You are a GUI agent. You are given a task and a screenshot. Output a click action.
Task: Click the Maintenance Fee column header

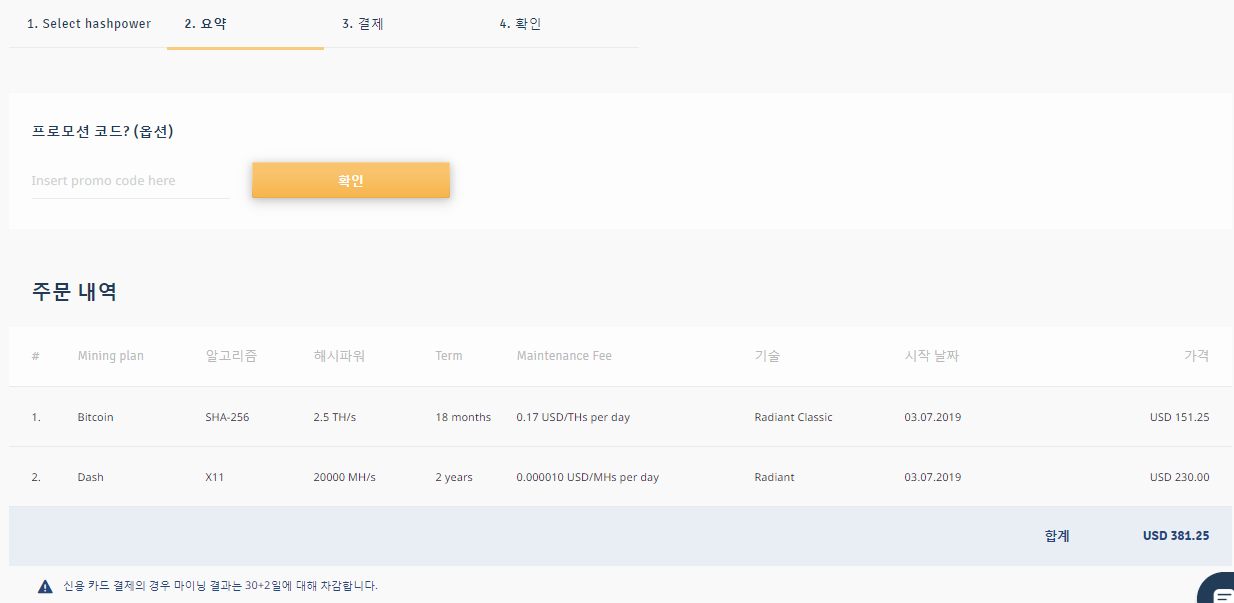[x=564, y=356]
